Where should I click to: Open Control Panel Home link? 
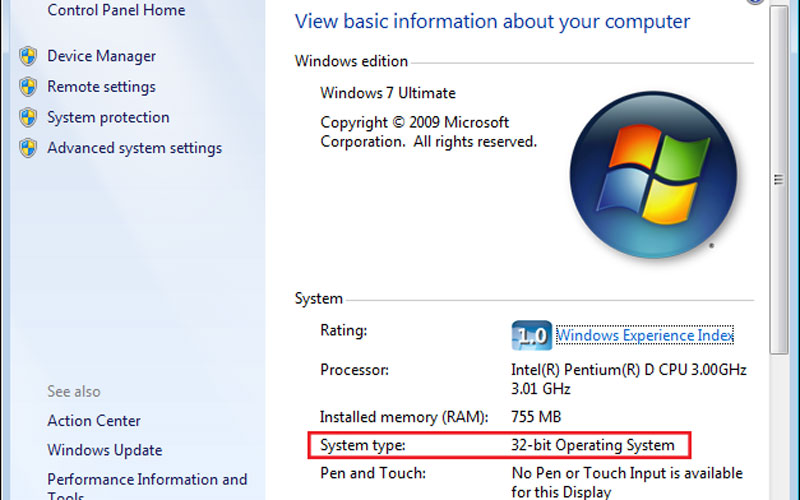(x=116, y=10)
